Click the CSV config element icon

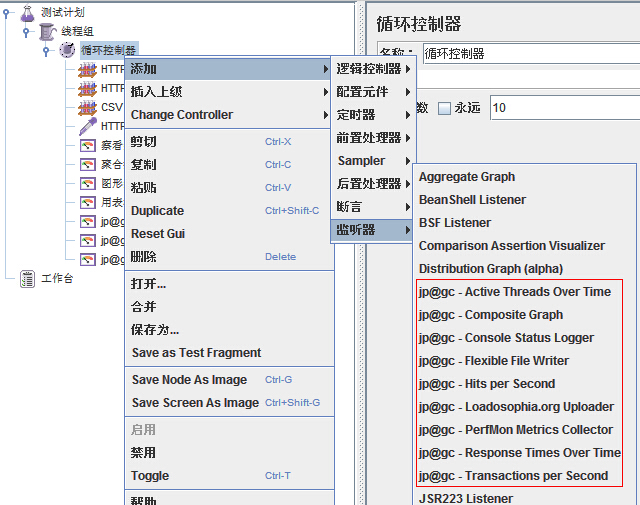coord(87,107)
